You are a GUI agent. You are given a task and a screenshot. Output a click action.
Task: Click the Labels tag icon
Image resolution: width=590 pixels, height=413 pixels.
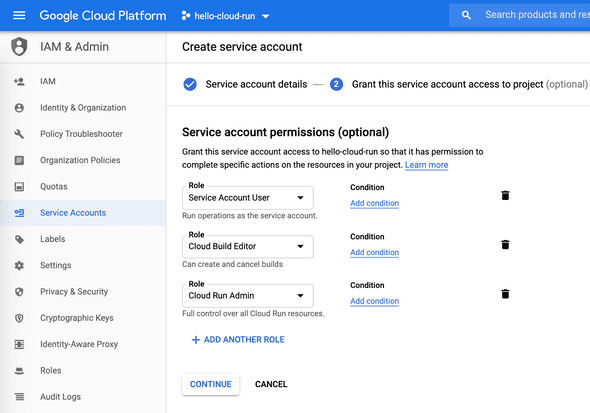19,239
